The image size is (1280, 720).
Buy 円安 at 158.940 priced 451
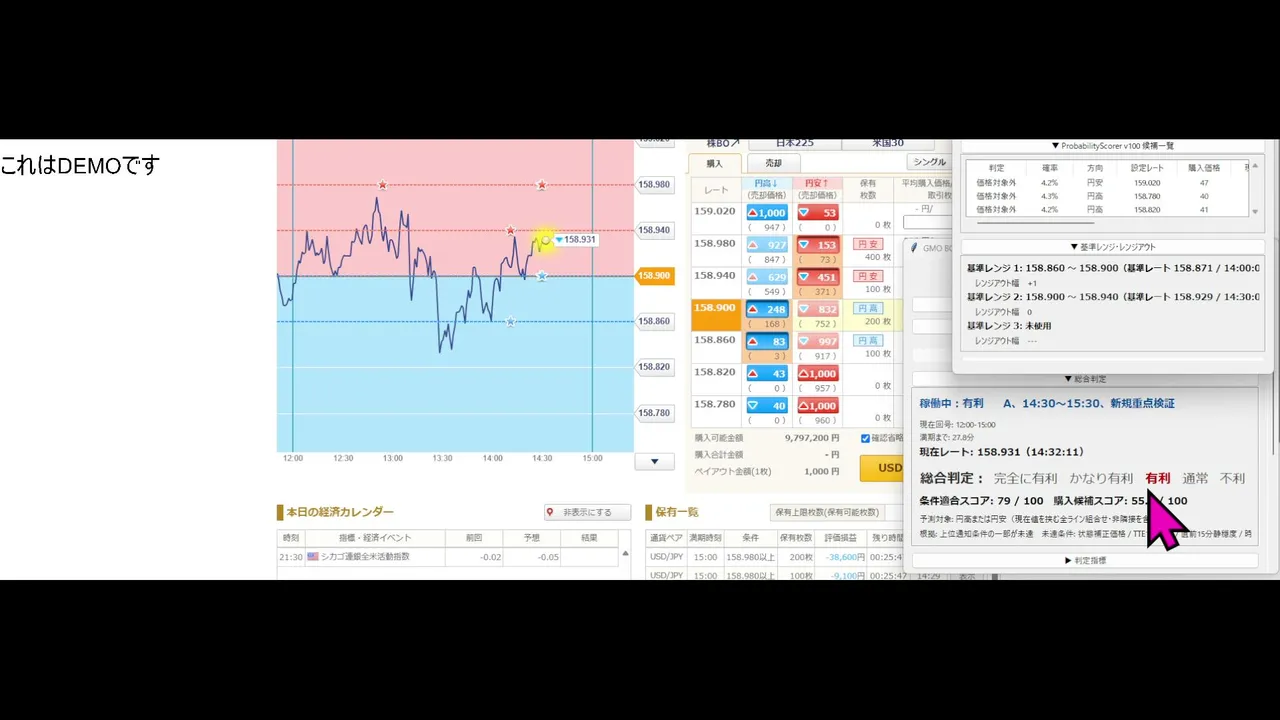point(817,277)
